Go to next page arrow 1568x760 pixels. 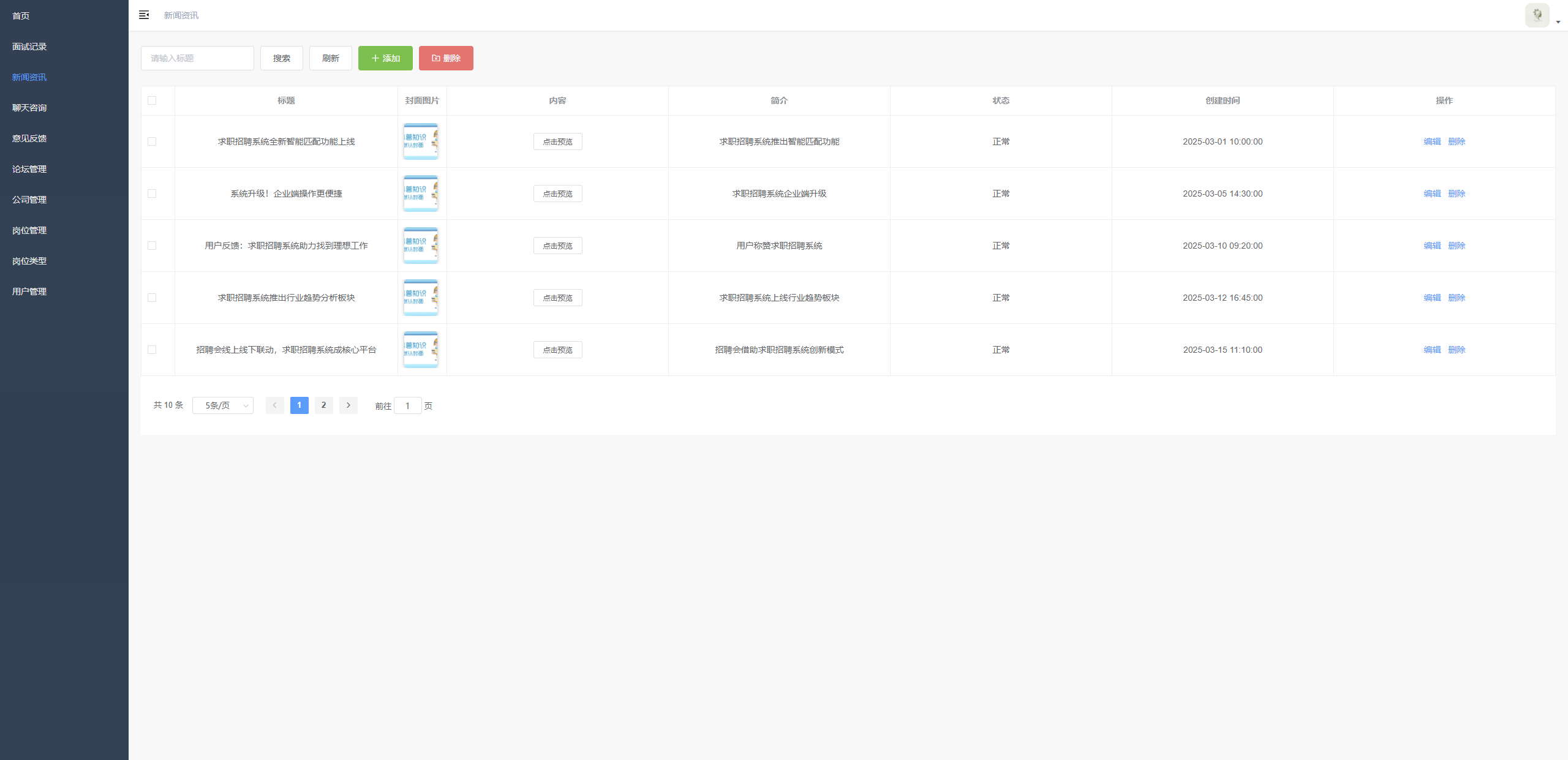click(x=349, y=405)
